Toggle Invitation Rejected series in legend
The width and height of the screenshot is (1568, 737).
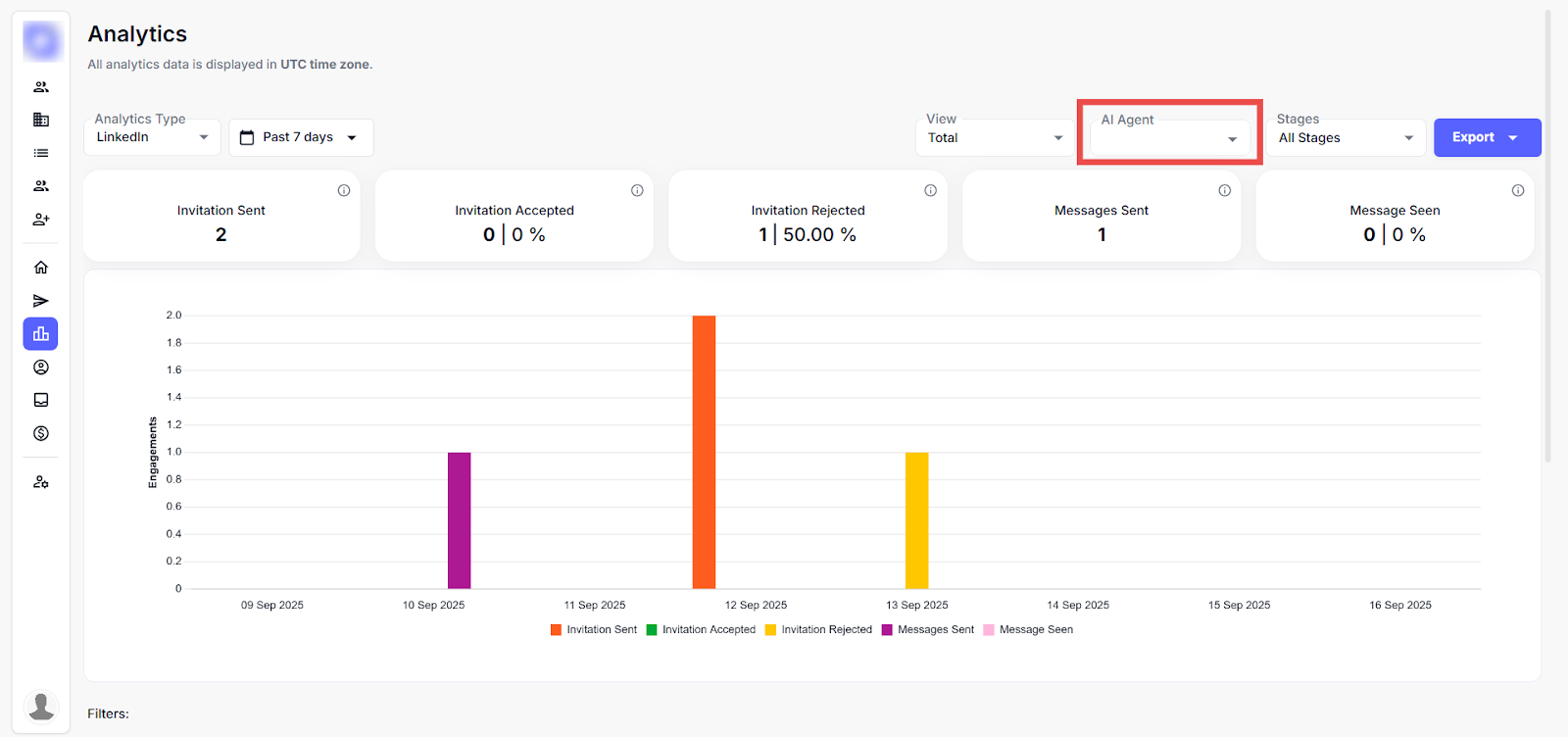(x=818, y=630)
